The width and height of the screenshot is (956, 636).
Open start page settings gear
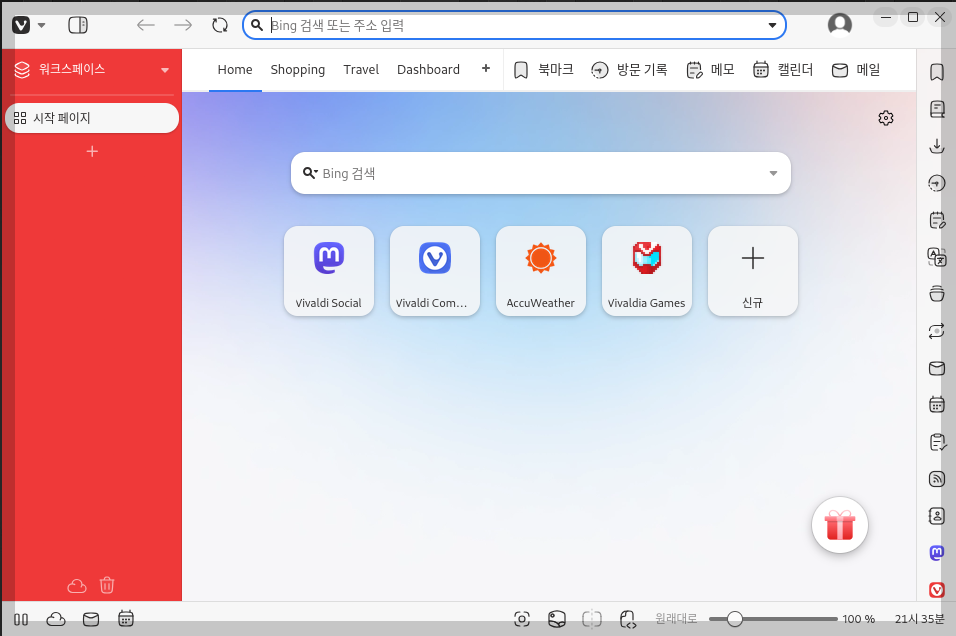886,118
